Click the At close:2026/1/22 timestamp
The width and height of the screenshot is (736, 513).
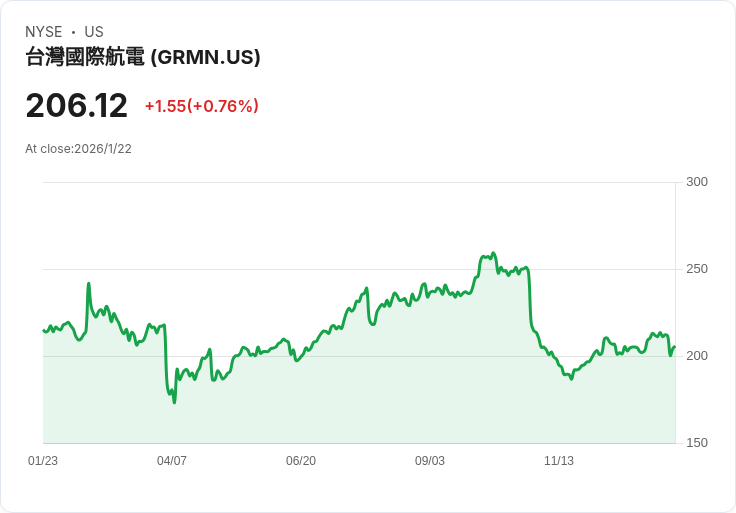[79, 149]
